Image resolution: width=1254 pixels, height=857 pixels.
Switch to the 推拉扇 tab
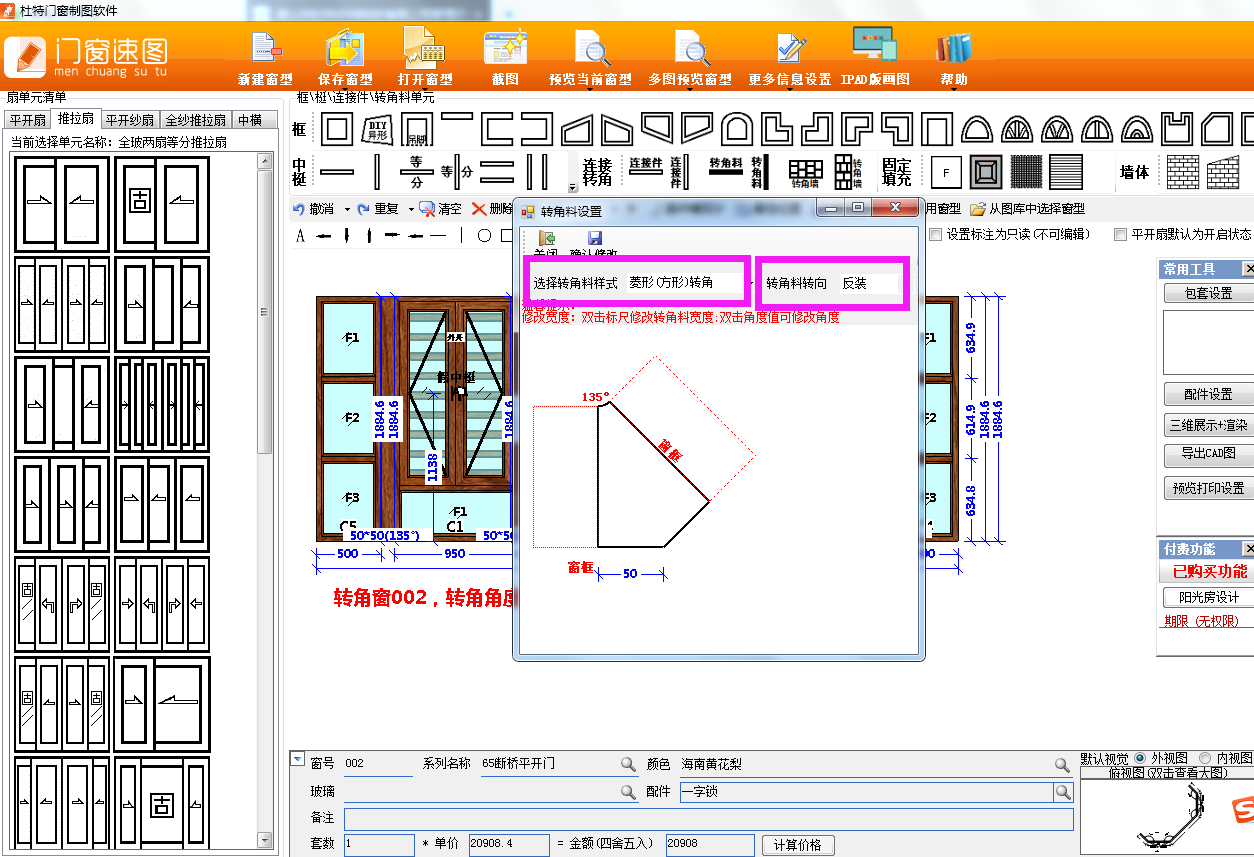pyautogui.click(x=76, y=119)
